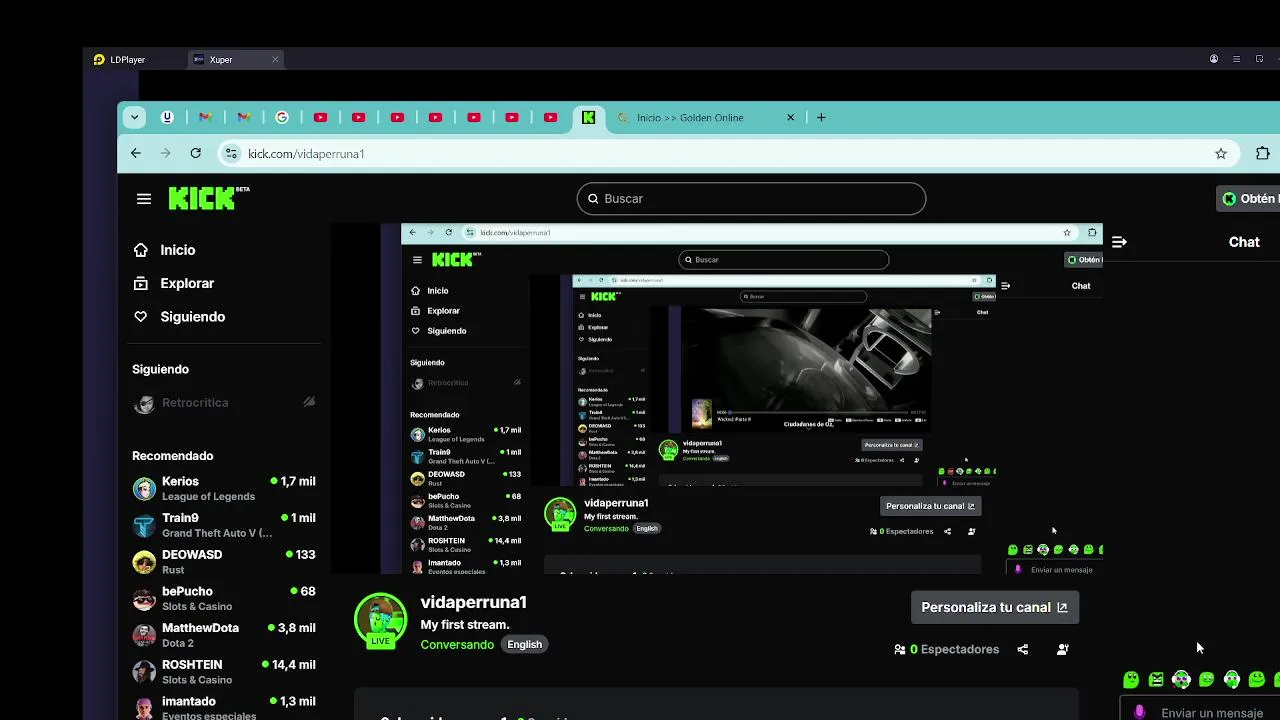Click the Kick search field Buscar
This screenshot has height=720, width=1280.
tap(751, 198)
